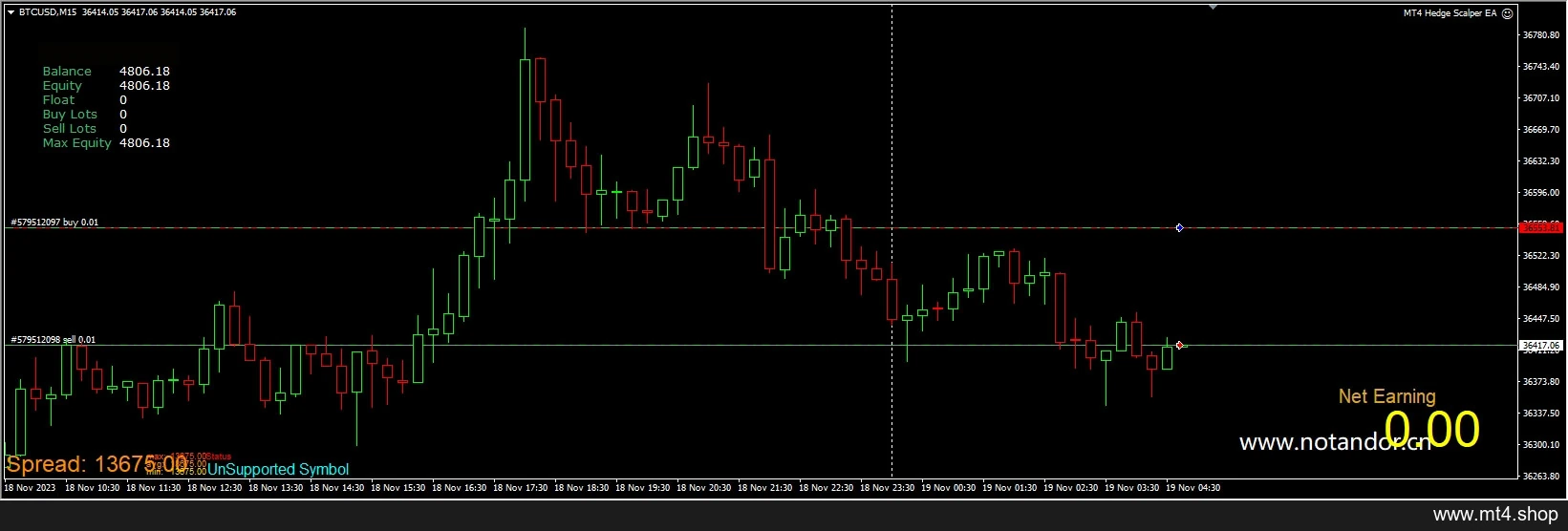Click the 18 Nov 2023 date label
Screen dimensions: 1568x531
30,488
